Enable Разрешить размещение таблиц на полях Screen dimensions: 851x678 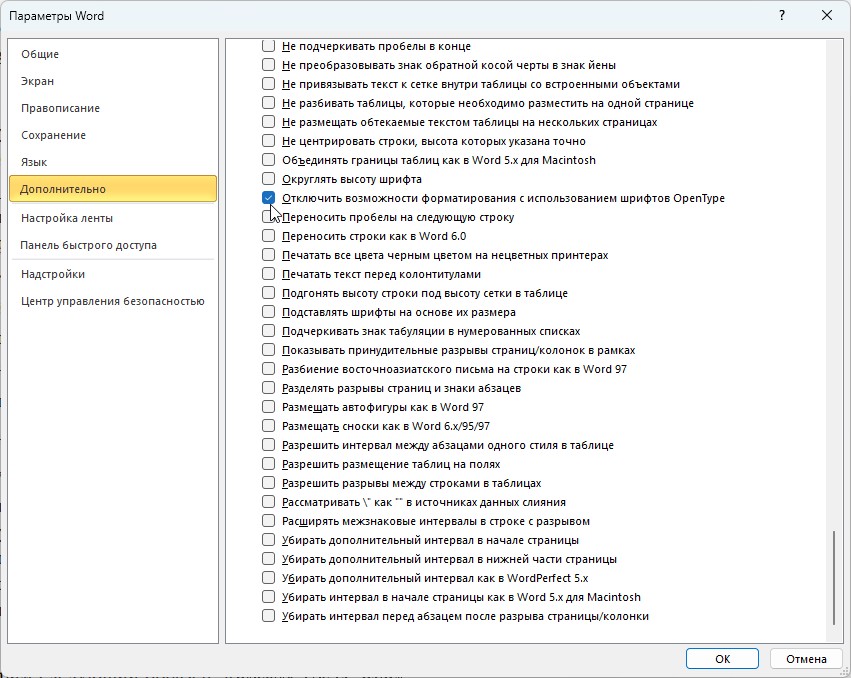(268, 464)
